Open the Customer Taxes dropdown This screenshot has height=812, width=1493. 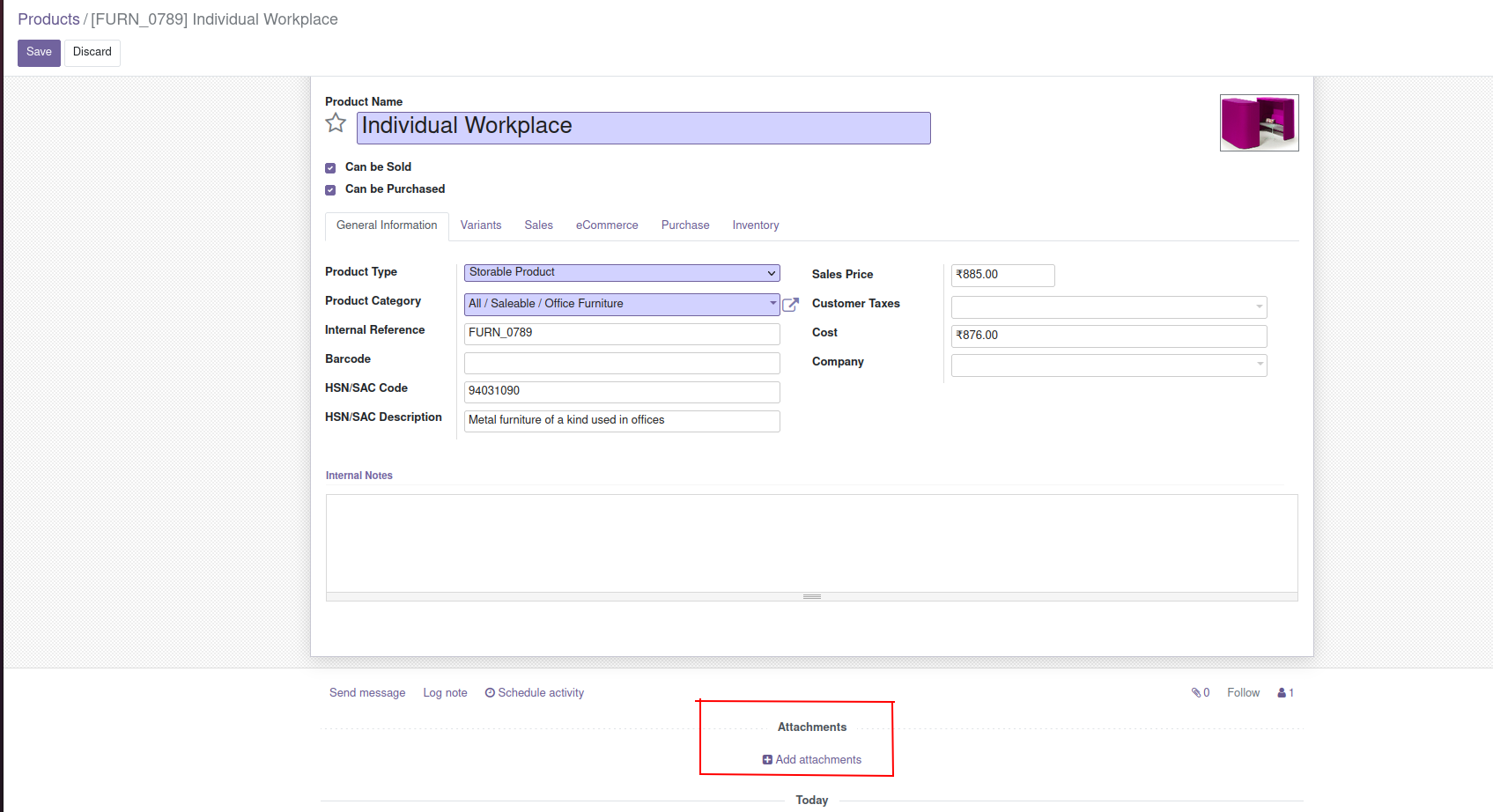point(1108,307)
